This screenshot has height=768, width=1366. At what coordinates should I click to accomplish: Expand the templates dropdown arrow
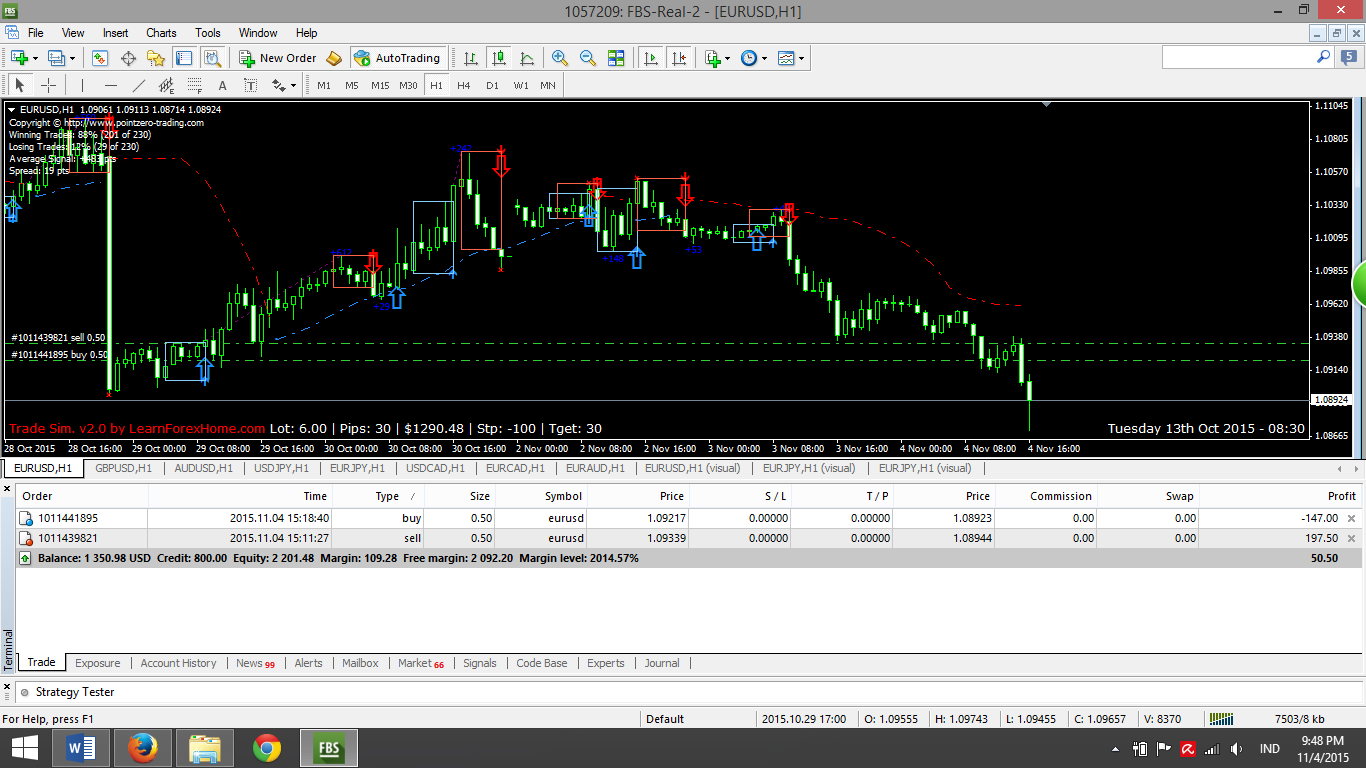coord(801,58)
